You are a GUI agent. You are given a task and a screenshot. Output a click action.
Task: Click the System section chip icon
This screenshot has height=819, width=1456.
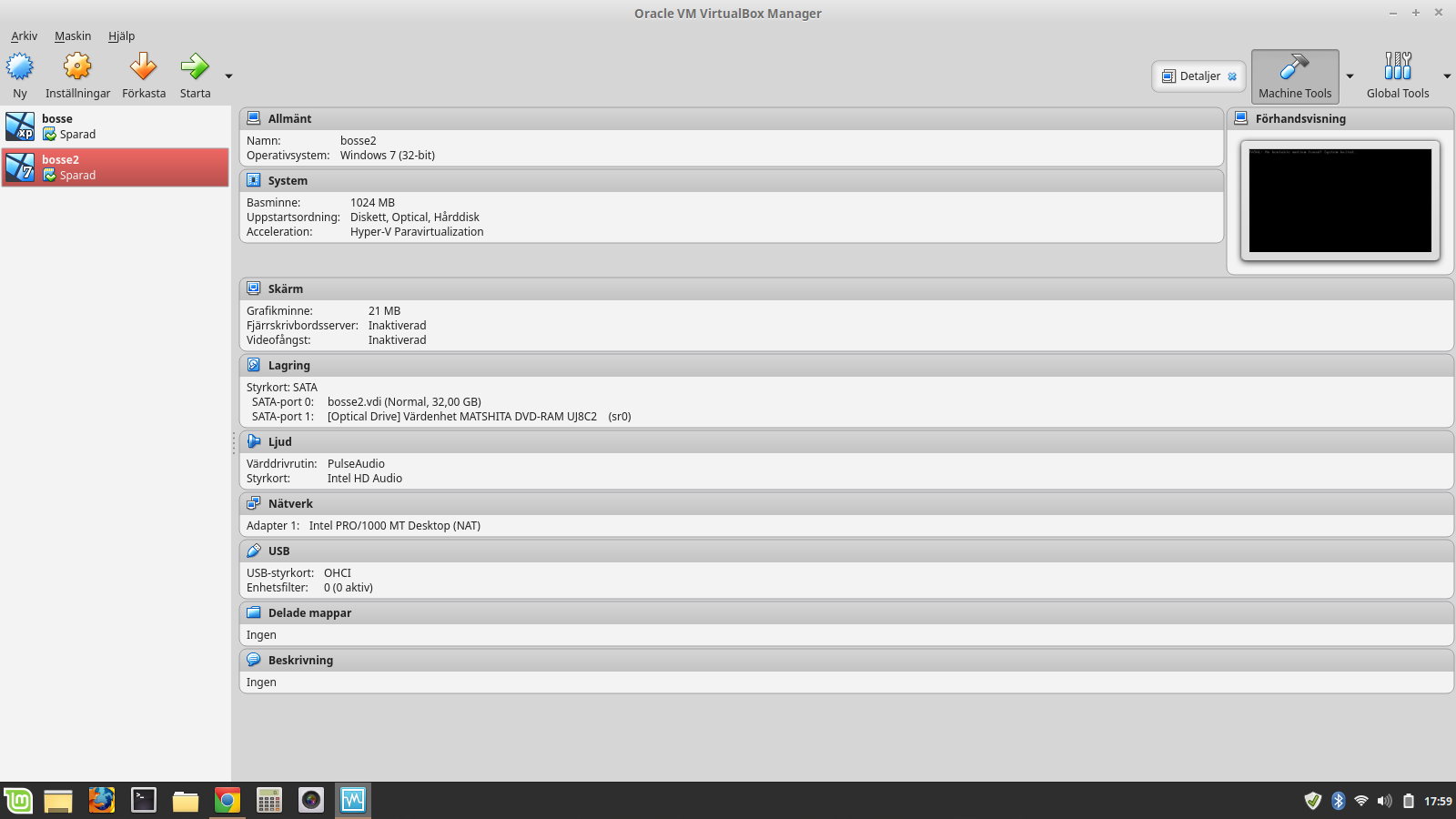pos(254,180)
